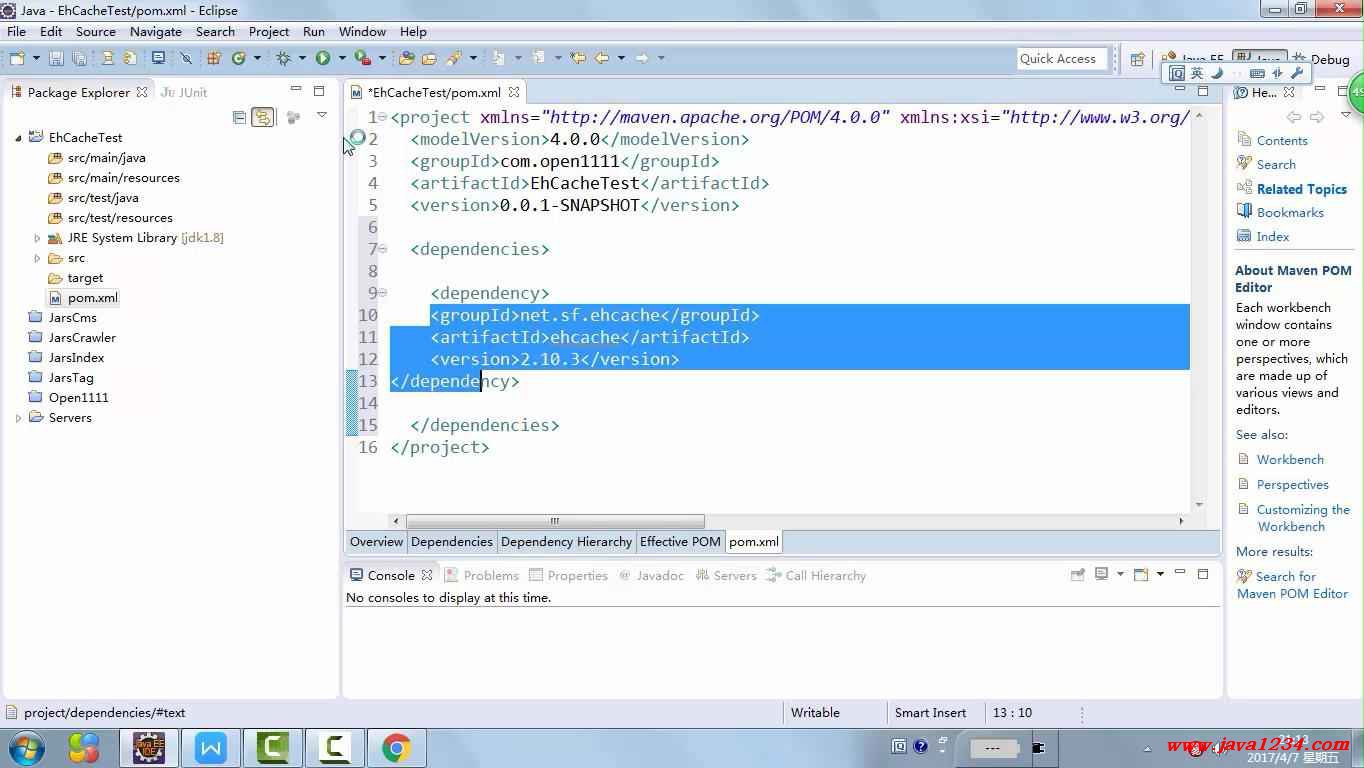
Task: Open Contents link in Help panel
Action: 1282,140
